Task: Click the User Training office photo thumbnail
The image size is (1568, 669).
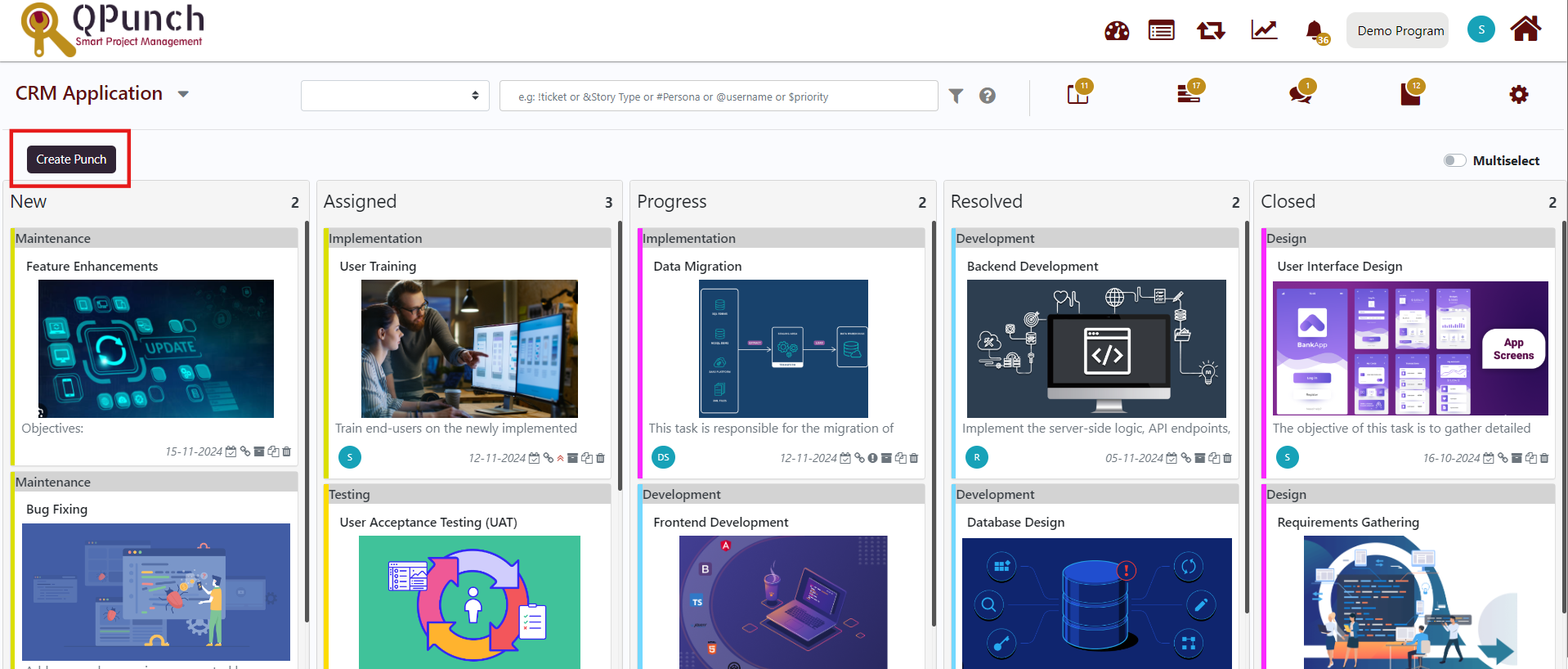Action: coord(469,349)
